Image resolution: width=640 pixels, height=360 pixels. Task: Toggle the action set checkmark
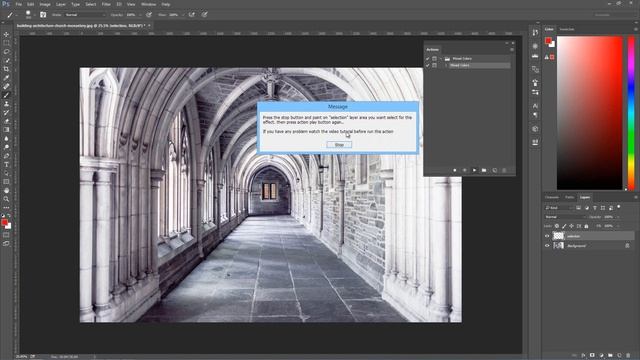click(428, 59)
